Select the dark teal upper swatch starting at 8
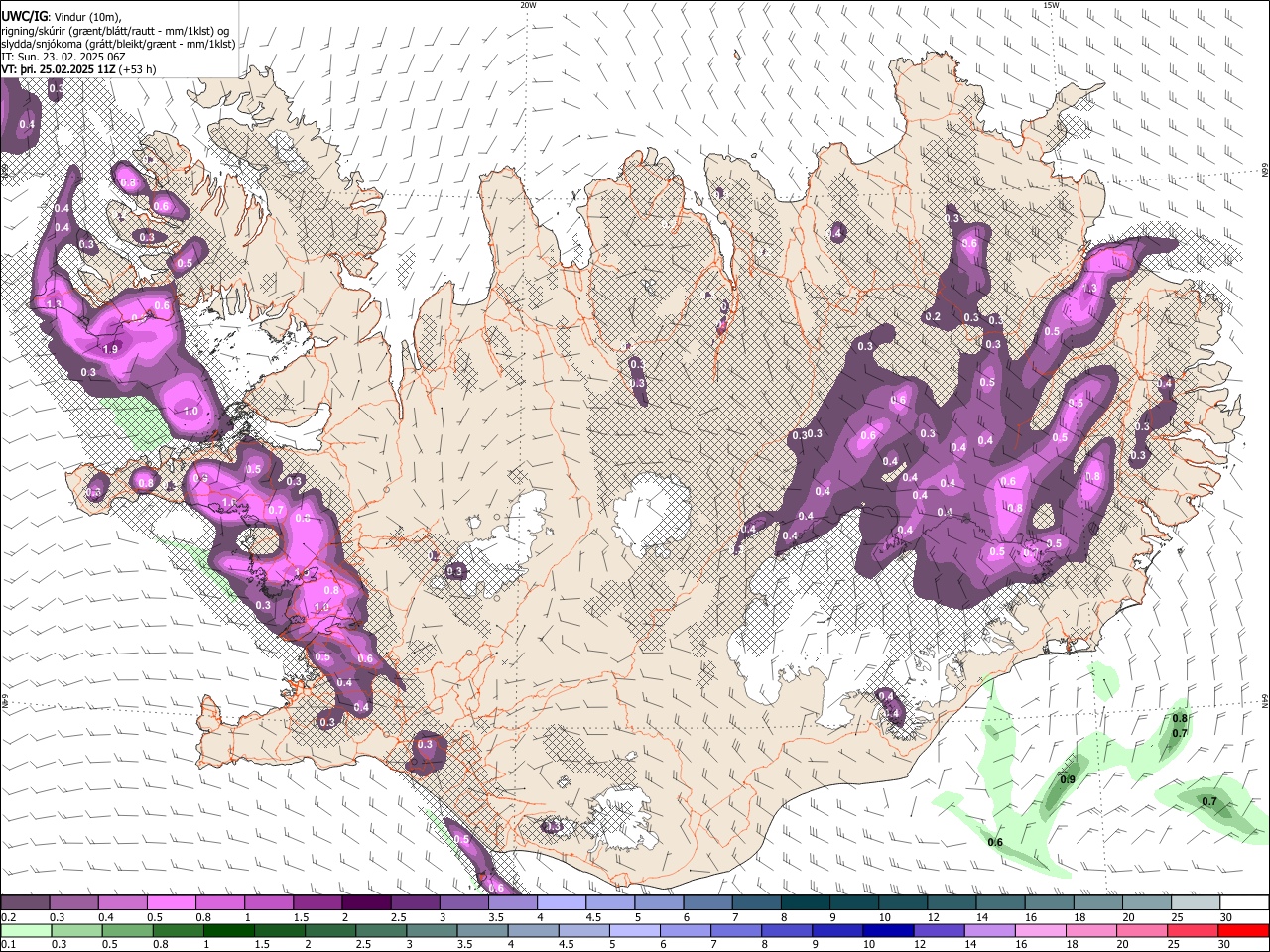This screenshot has width=1270, height=952. point(806,903)
